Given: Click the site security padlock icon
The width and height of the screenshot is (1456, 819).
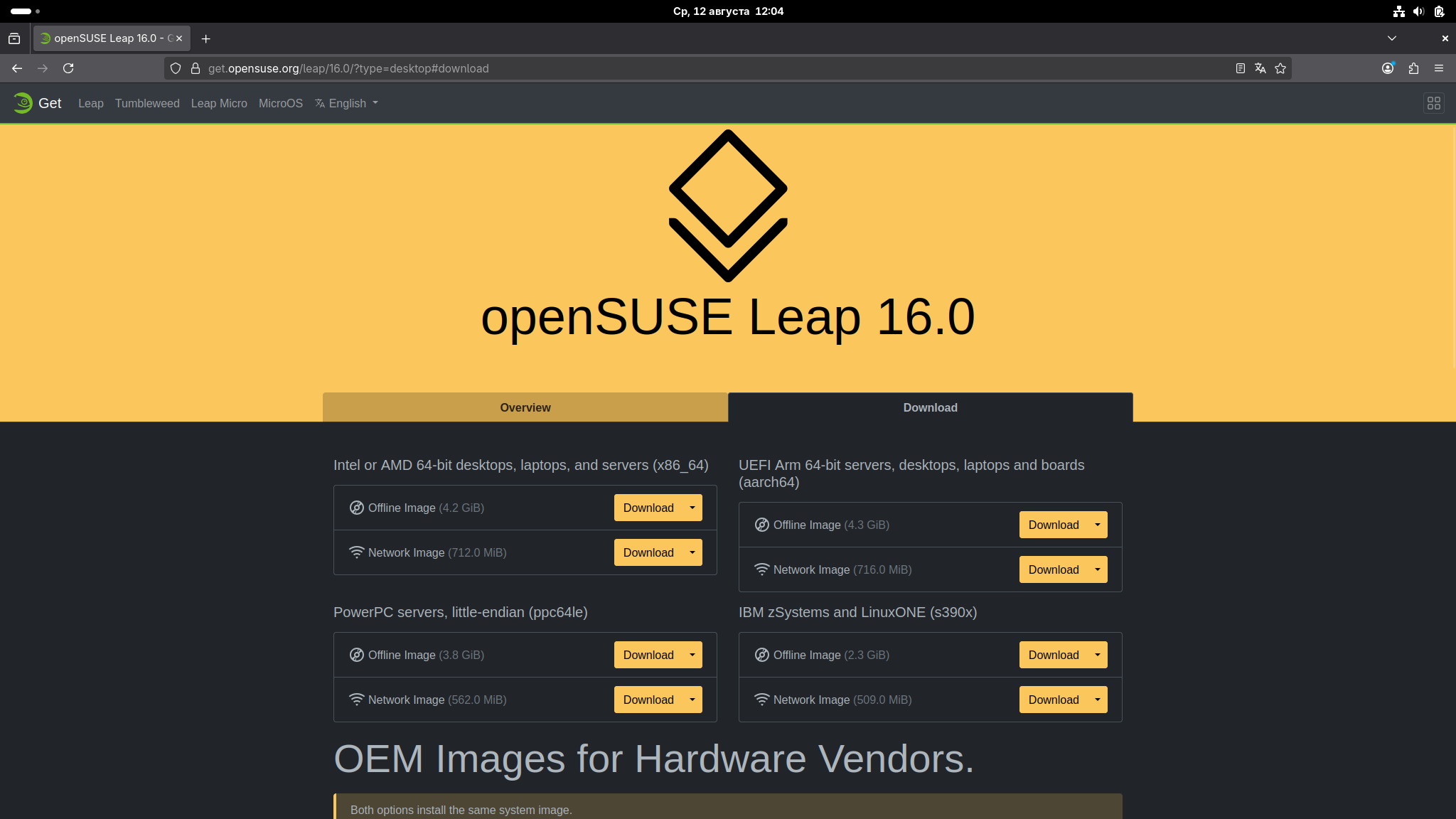Looking at the screenshot, I should tap(196, 68).
